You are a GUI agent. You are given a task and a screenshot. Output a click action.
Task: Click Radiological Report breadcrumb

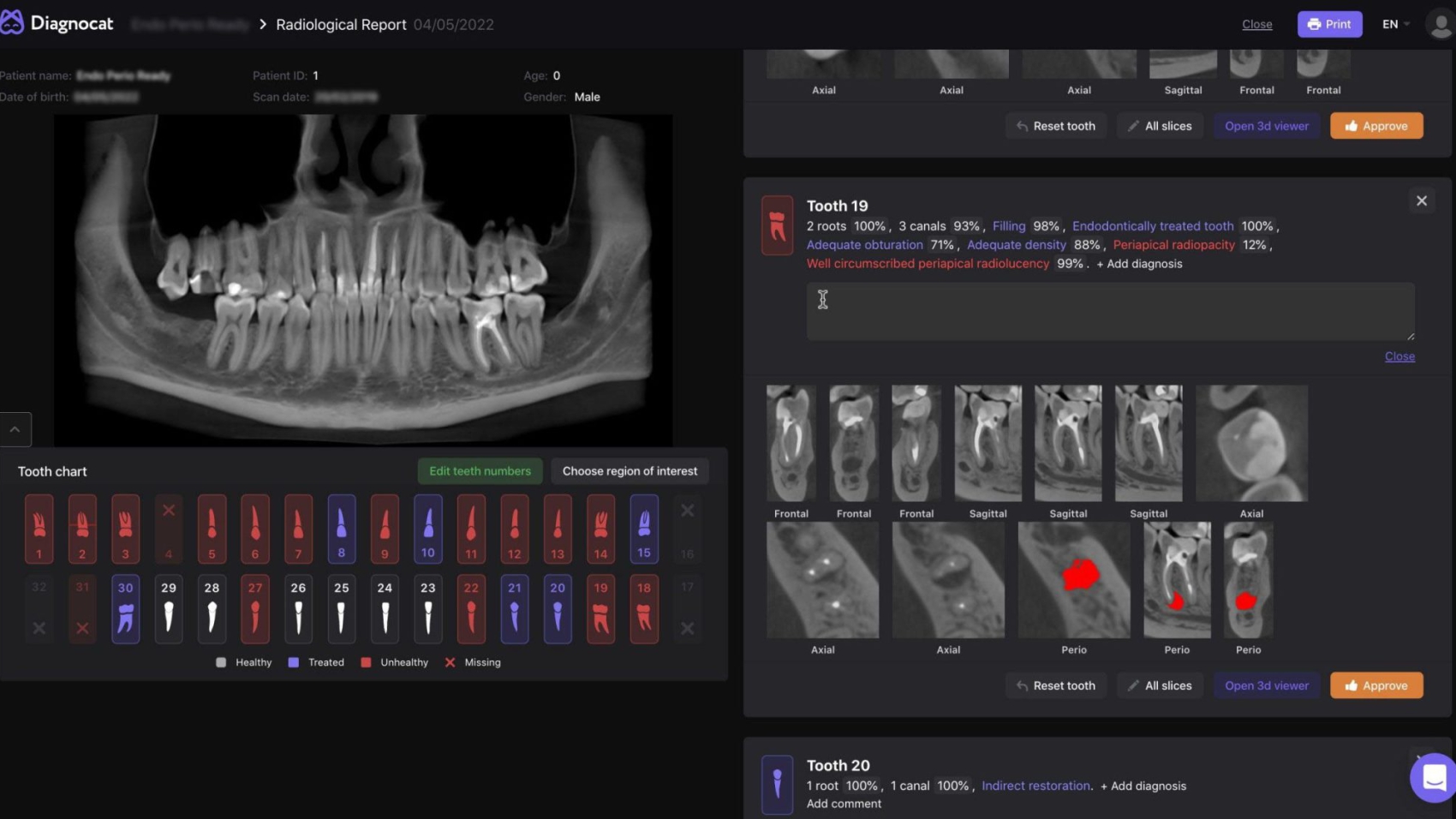coord(341,24)
